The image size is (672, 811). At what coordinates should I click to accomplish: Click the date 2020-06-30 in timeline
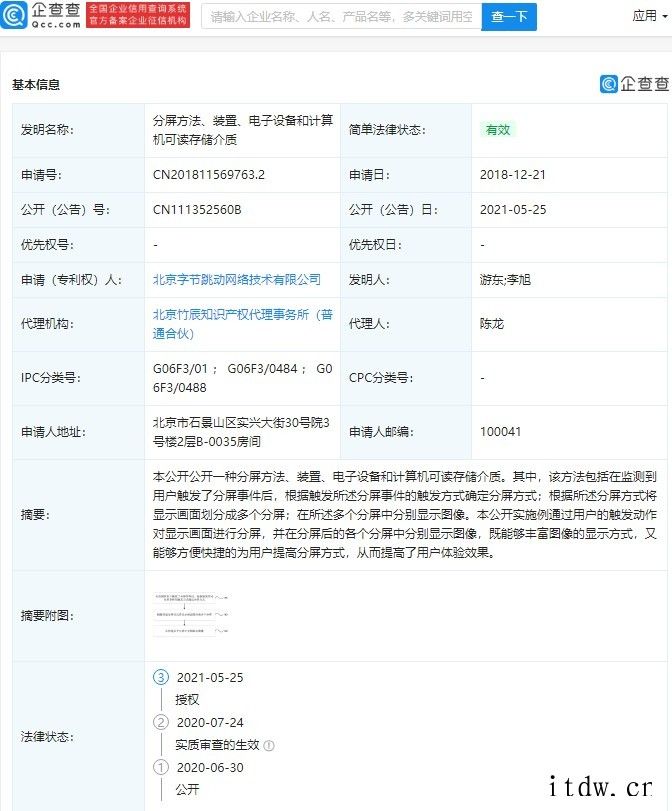(x=210, y=768)
